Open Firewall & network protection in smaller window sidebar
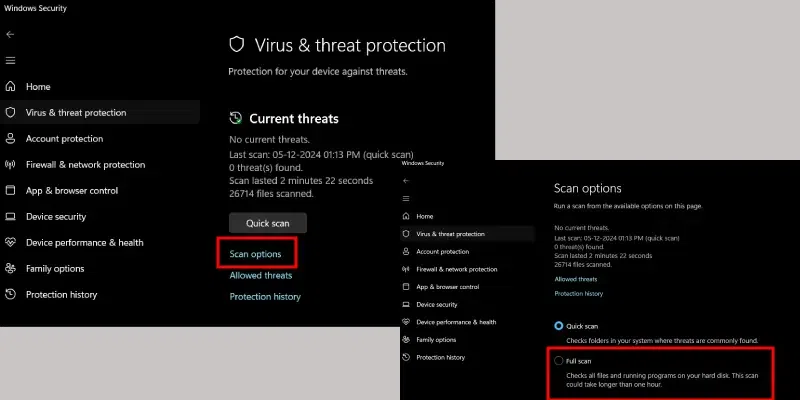Viewport: 800px width, 400px height. (x=457, y=269)
